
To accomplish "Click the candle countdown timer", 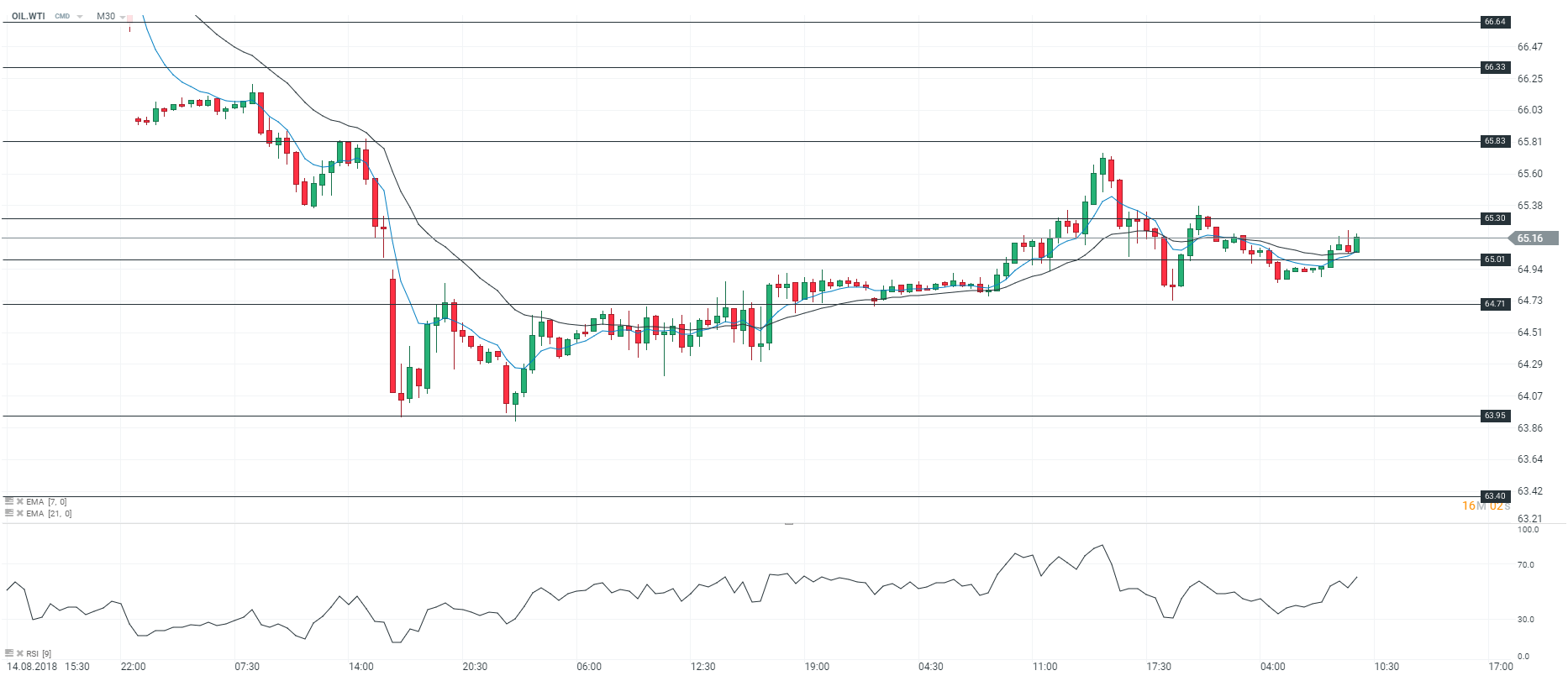I will (1486, 506).
